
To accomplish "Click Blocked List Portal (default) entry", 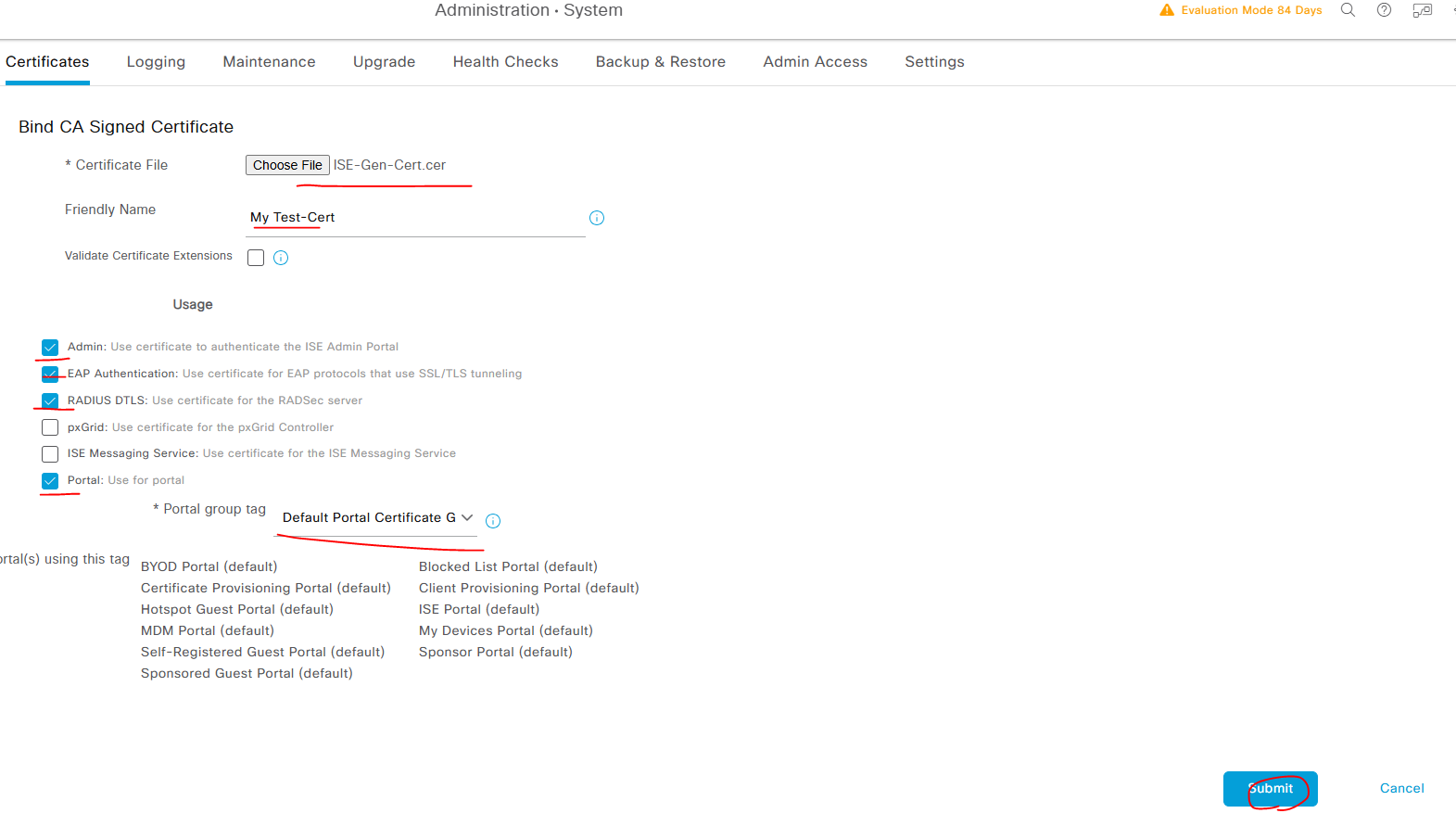I will coord(508,567).
